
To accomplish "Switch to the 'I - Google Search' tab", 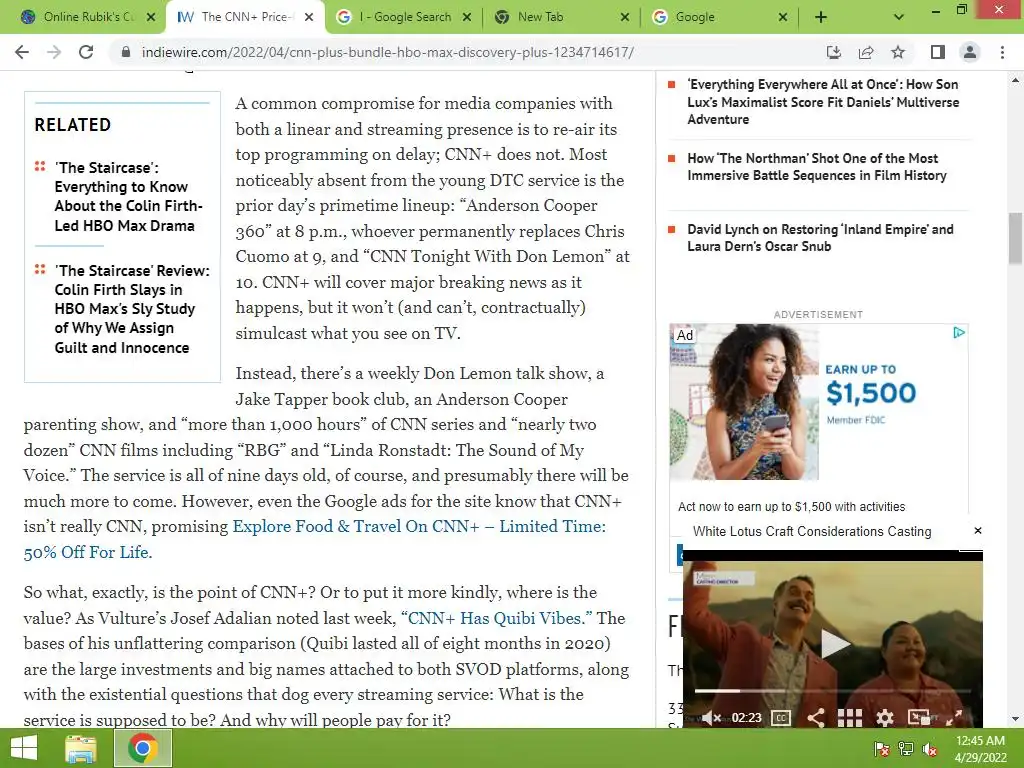I will click(405, 17).
